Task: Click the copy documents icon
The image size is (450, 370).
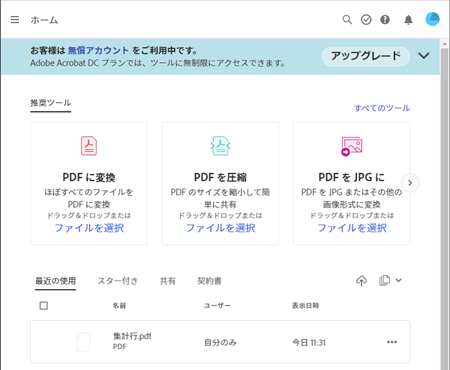Action: [384, 280]
